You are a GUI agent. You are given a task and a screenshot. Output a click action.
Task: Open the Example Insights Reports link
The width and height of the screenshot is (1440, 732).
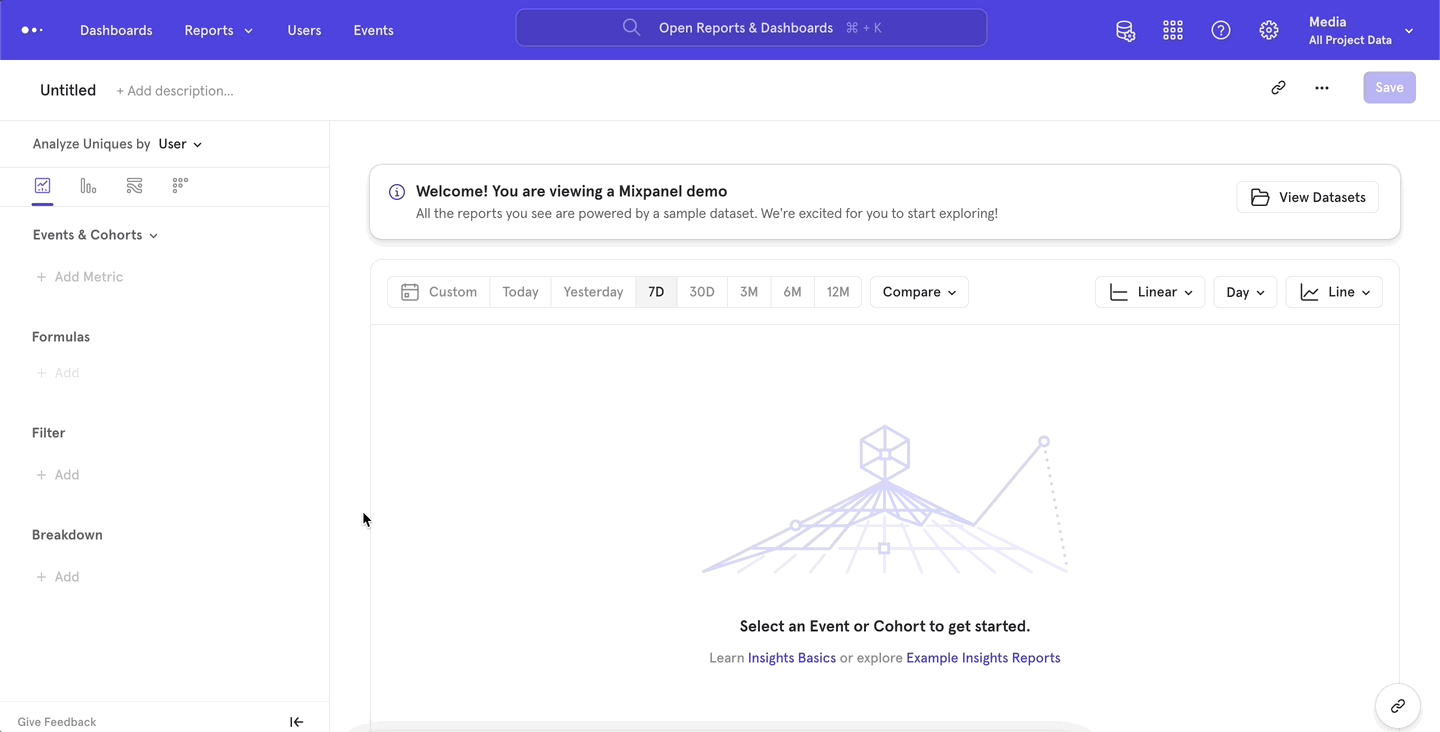(983, 657)
